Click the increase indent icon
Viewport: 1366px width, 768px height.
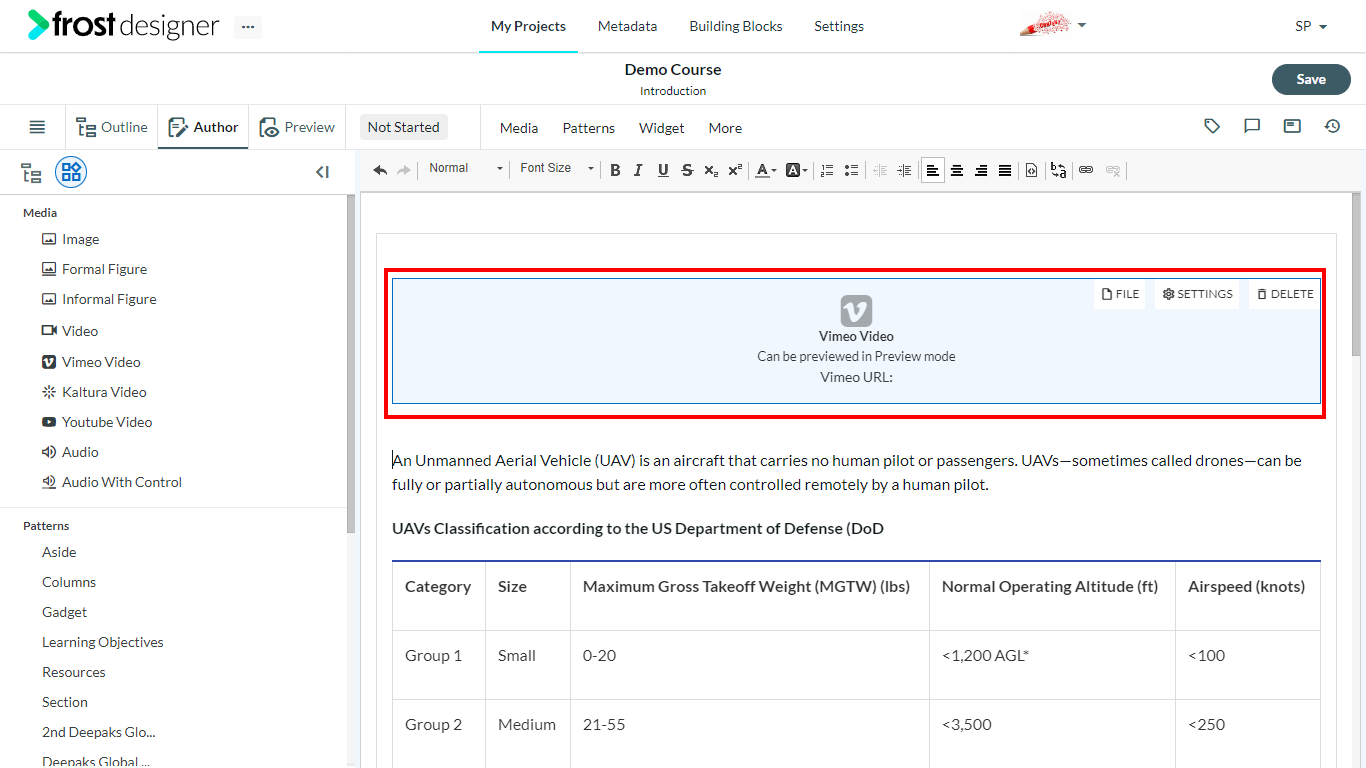coord(904,170)
